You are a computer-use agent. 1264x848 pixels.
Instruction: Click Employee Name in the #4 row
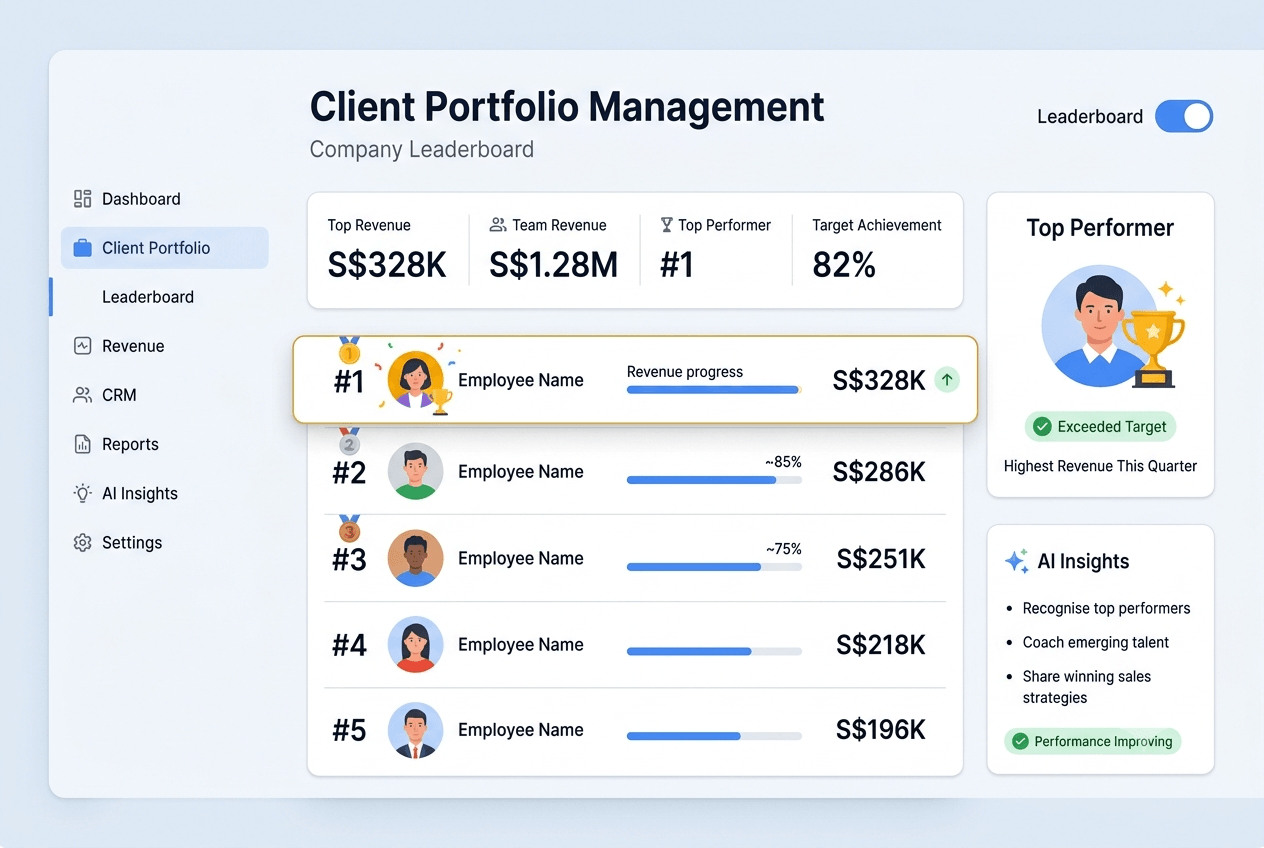pos(521,645)
